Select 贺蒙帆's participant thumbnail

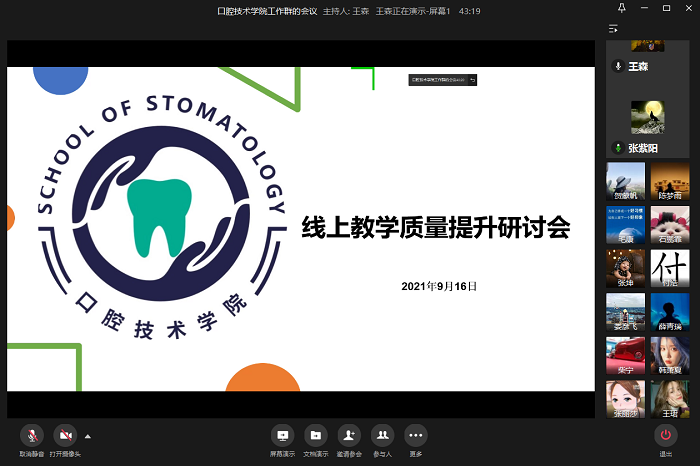click(626, 182)
